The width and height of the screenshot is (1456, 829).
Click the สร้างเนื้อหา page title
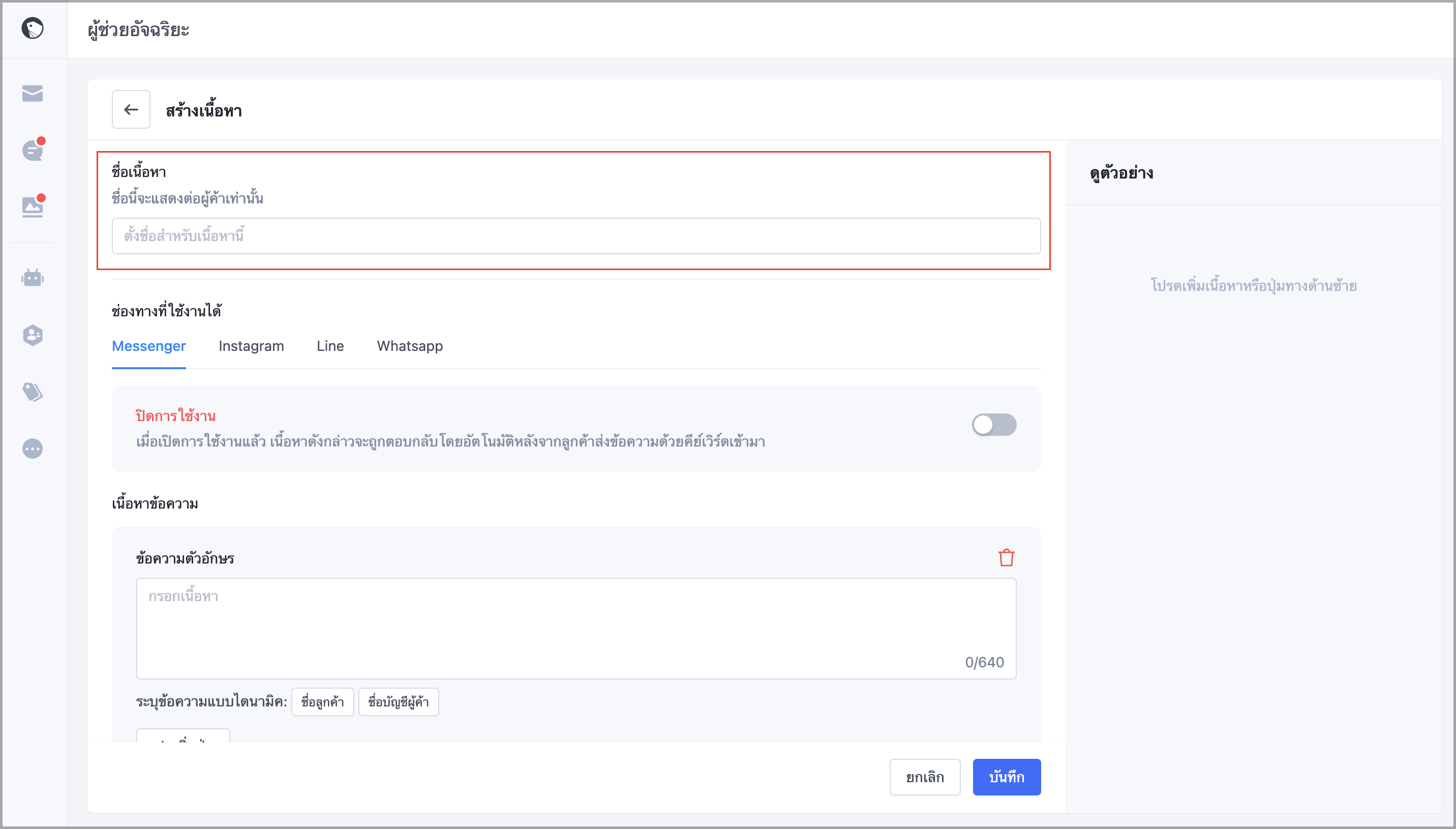pyautogui.click(x=204, y=110)
